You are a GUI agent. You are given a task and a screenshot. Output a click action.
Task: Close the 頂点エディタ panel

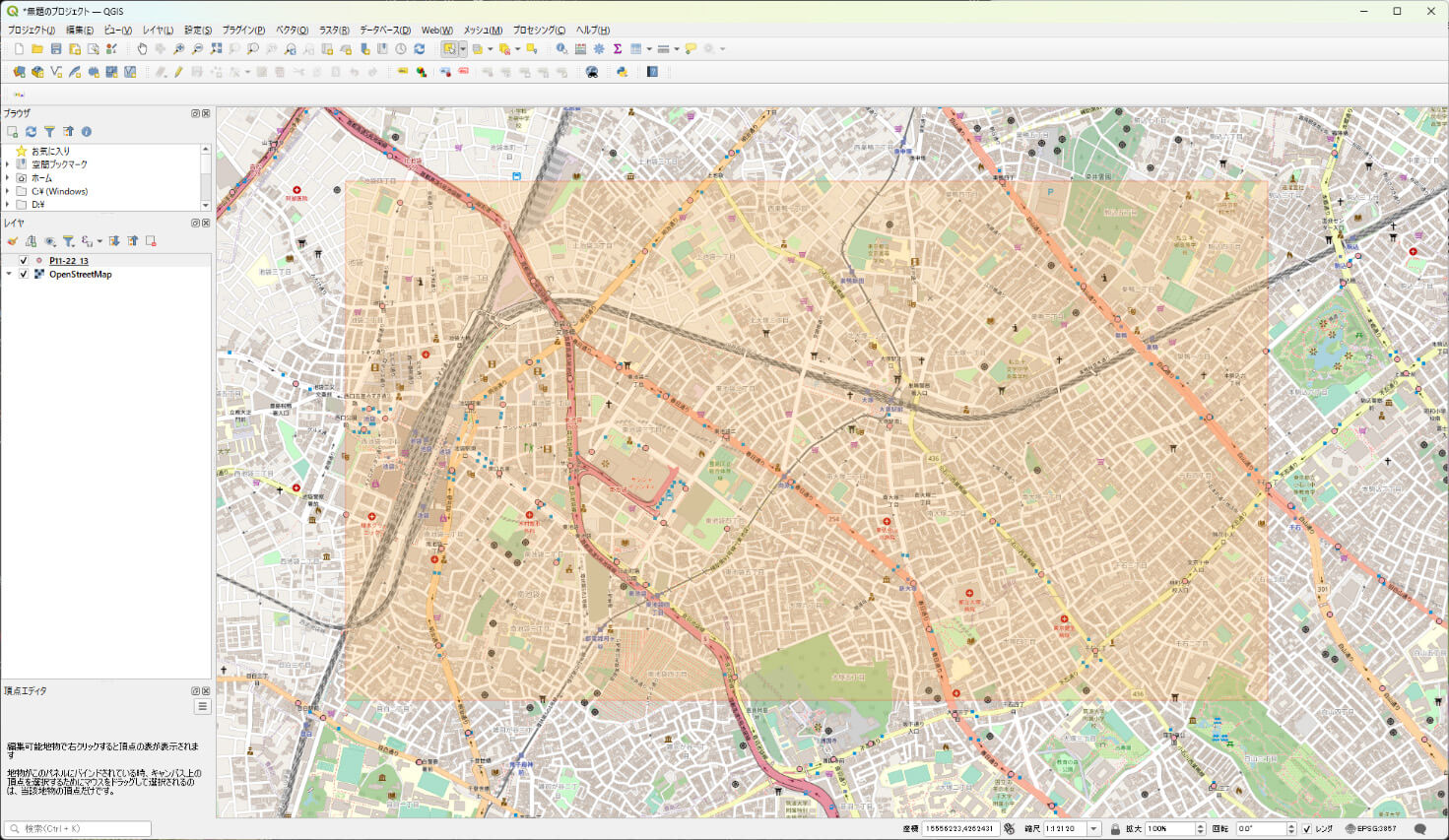(206, 691)
